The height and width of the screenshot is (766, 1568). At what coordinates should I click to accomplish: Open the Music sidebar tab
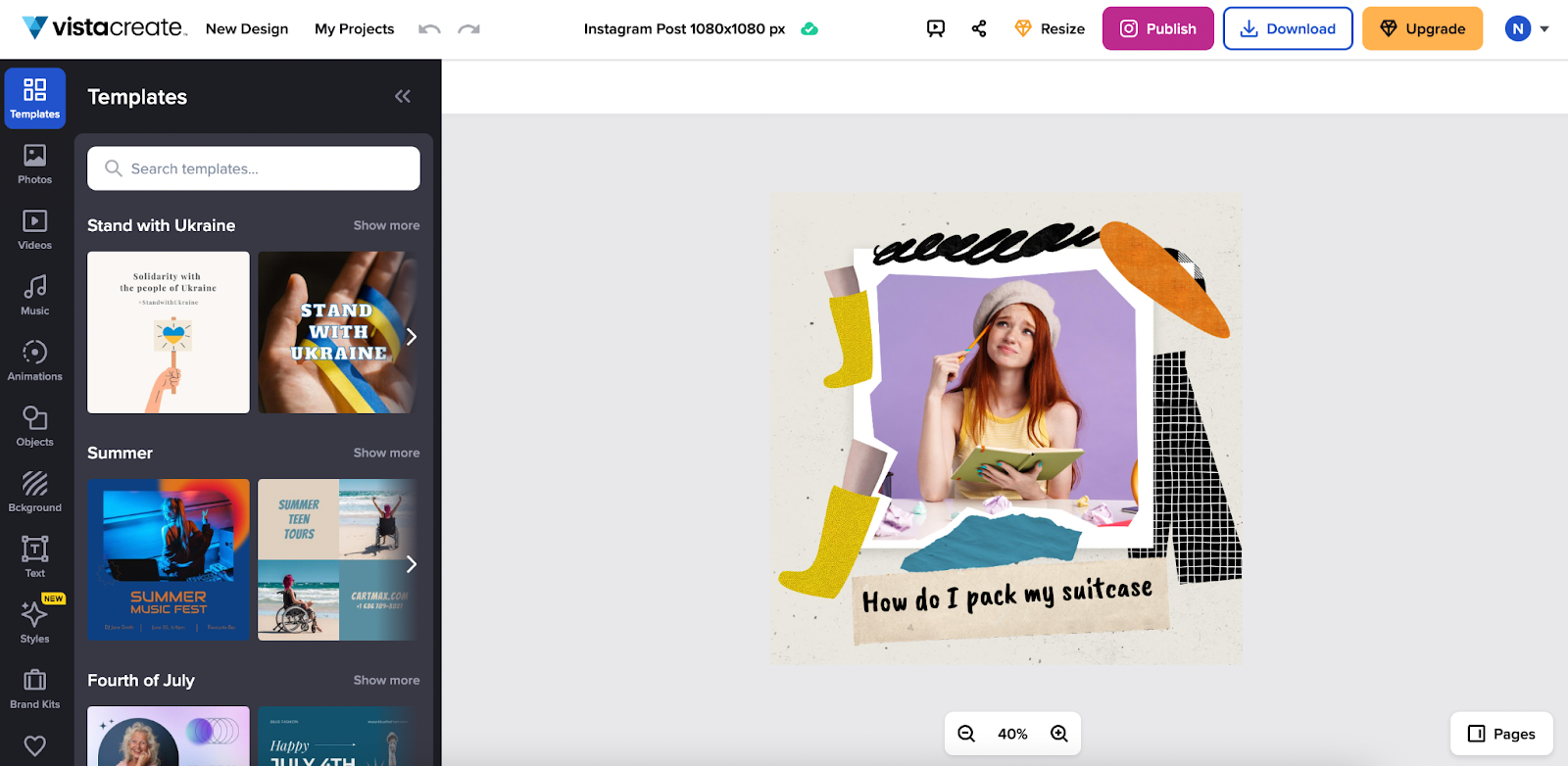[x=35, y=295]
